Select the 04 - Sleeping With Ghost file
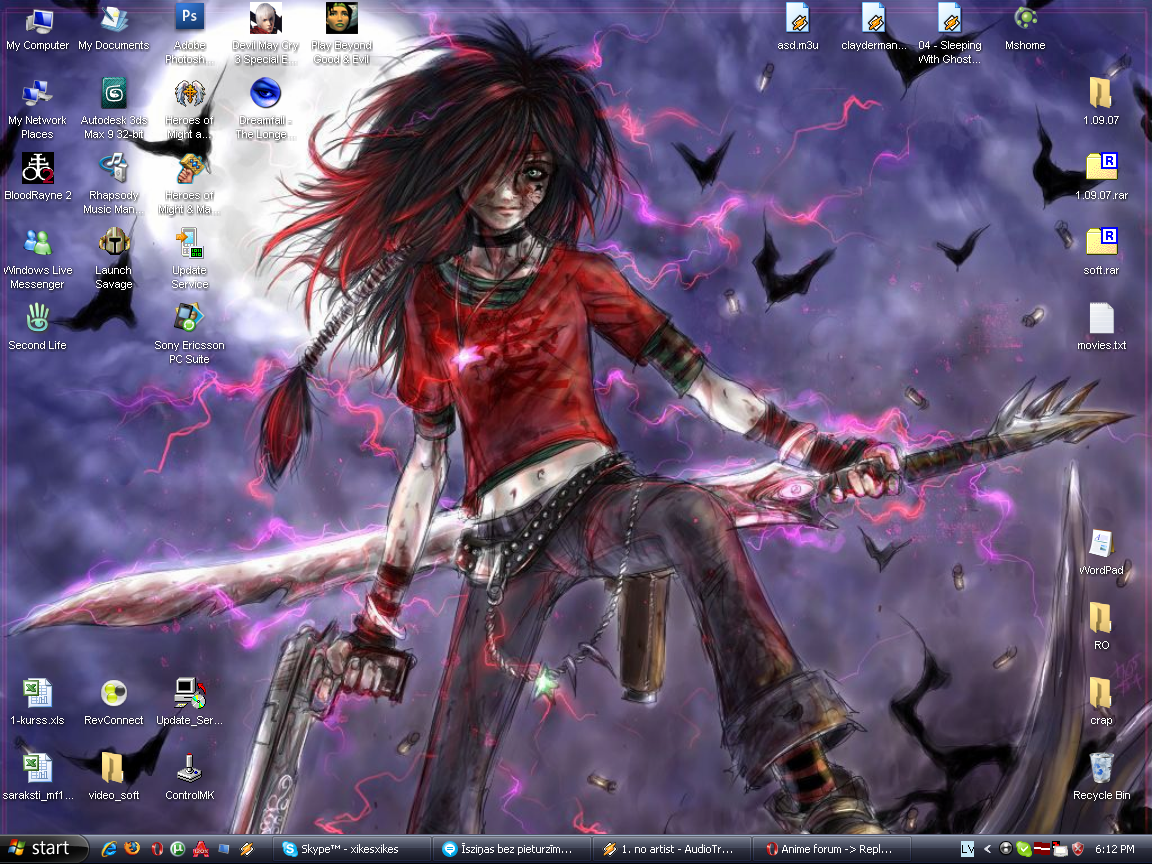1152x864 pixels. [x=949, y=34]
